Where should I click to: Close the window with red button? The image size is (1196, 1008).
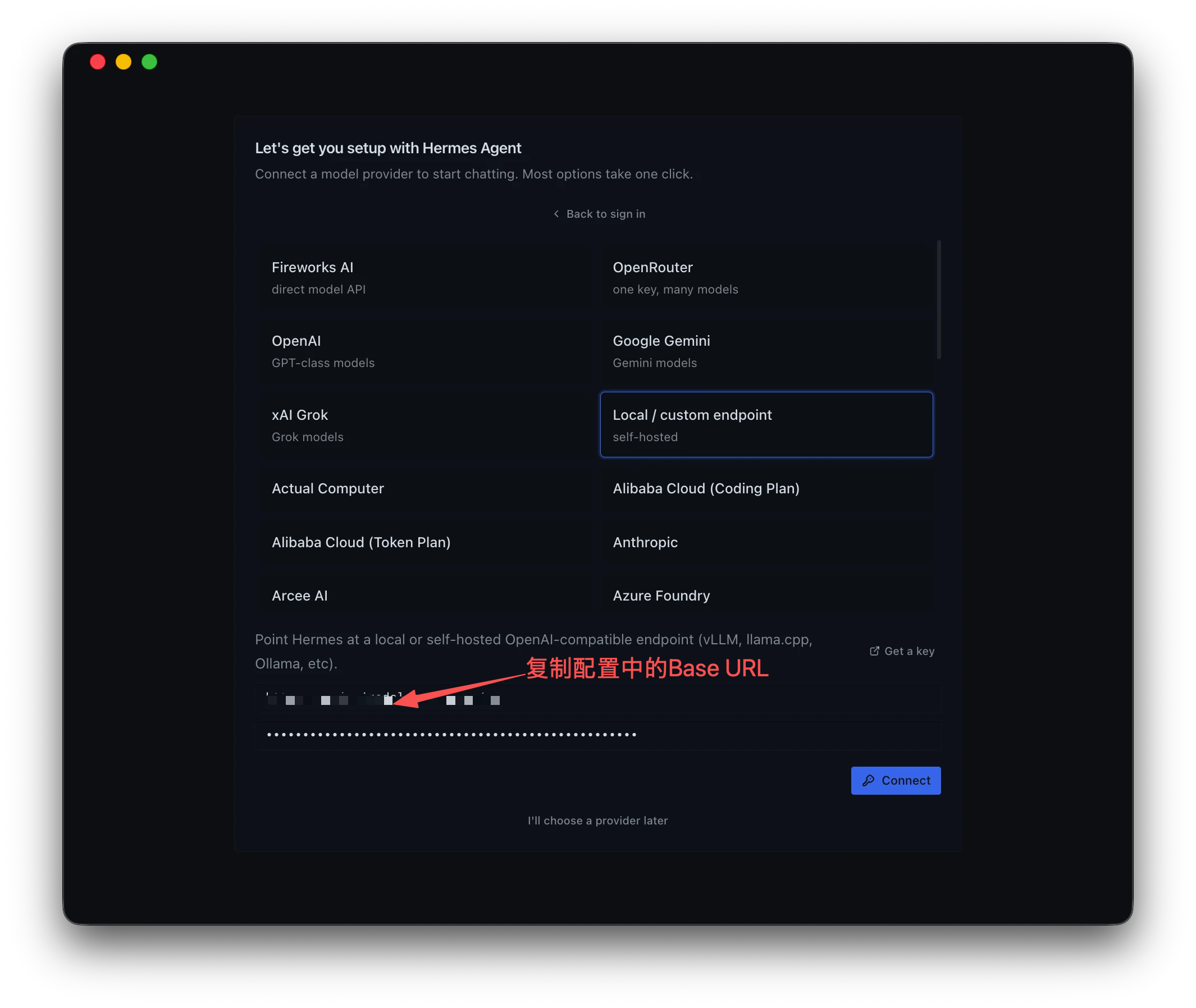click(x=98, y=62)
